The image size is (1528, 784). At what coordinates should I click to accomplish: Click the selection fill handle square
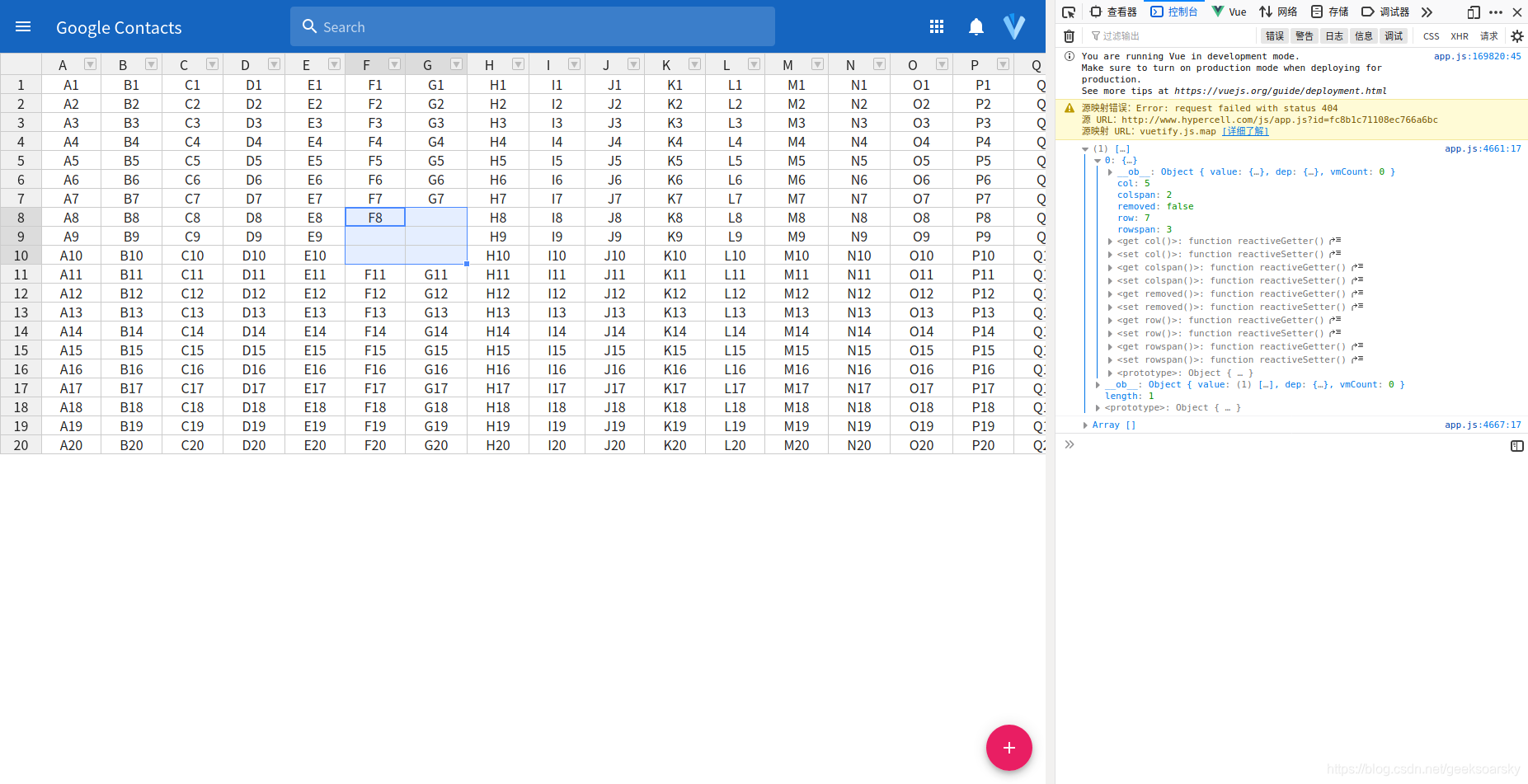pyautogui.click(x=467, y=264)
